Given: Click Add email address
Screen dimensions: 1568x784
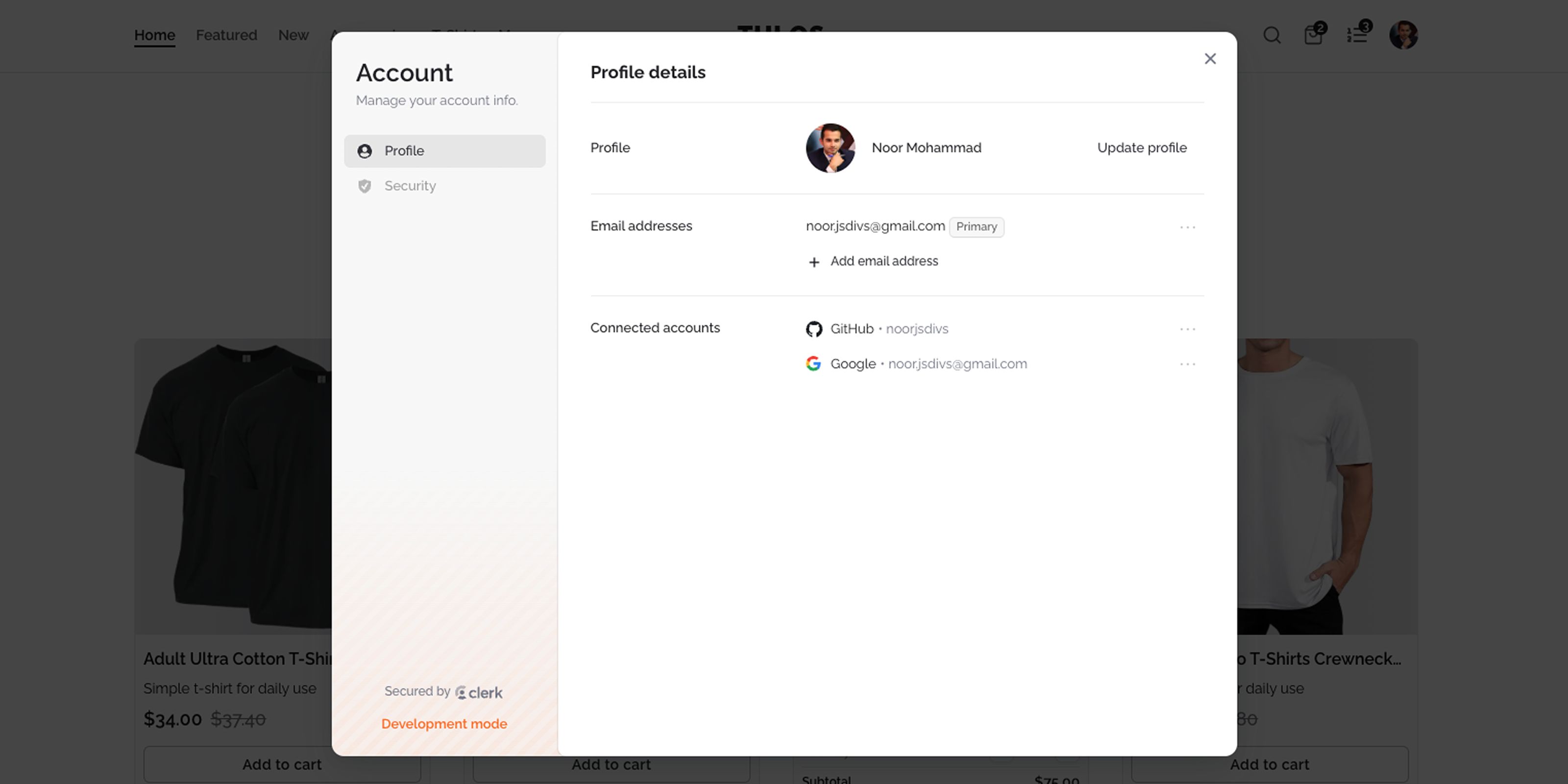Looking at the screenshot, I should [884, 261].
